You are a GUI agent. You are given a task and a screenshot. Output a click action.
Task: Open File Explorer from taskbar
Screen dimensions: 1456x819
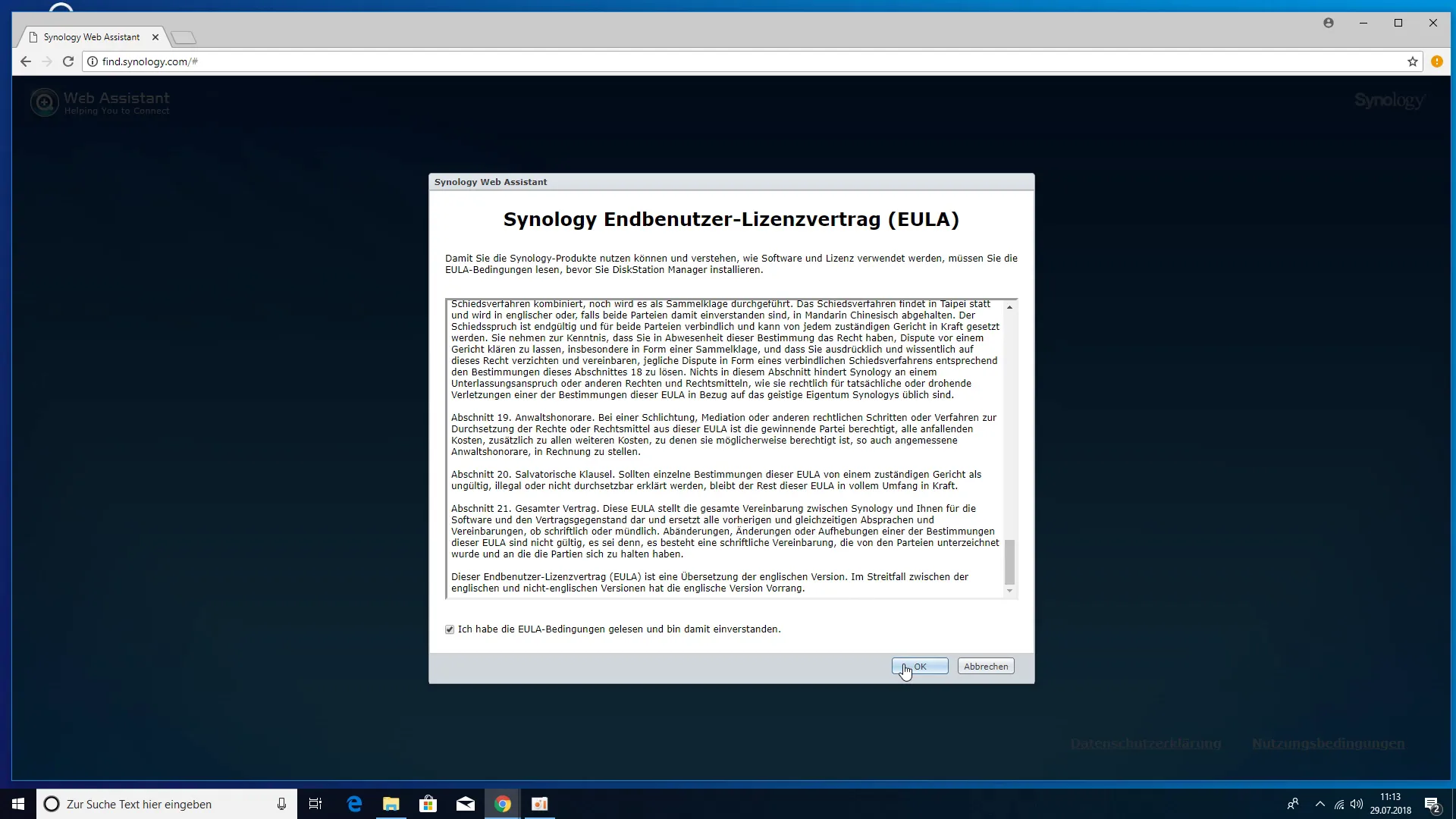[391, 804]
